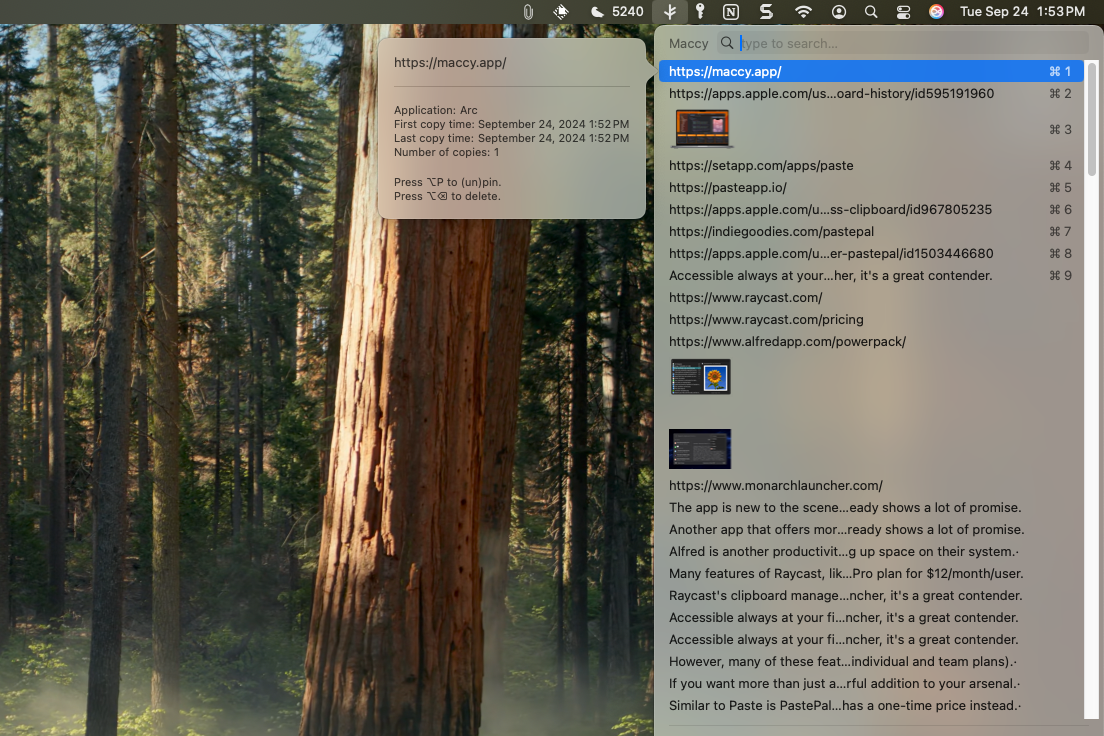This screenshot has width=1104, height=736.
Task: Select 'Many features of Raycast' entry
Action: [871, 573]
